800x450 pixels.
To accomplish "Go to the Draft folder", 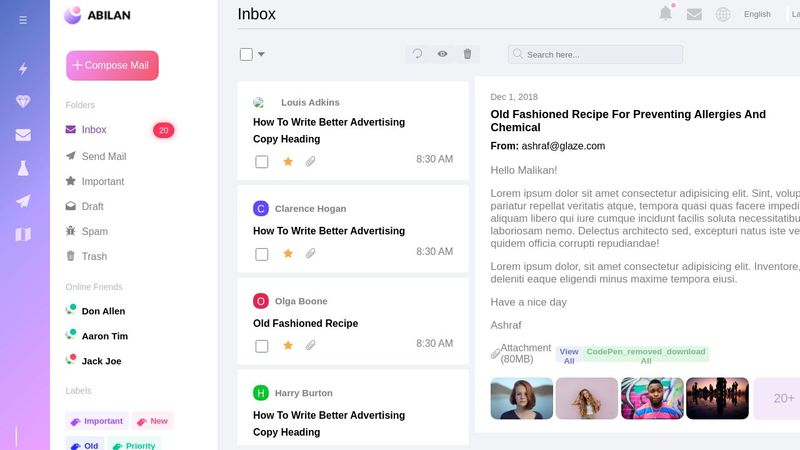I will click(93, 206).
